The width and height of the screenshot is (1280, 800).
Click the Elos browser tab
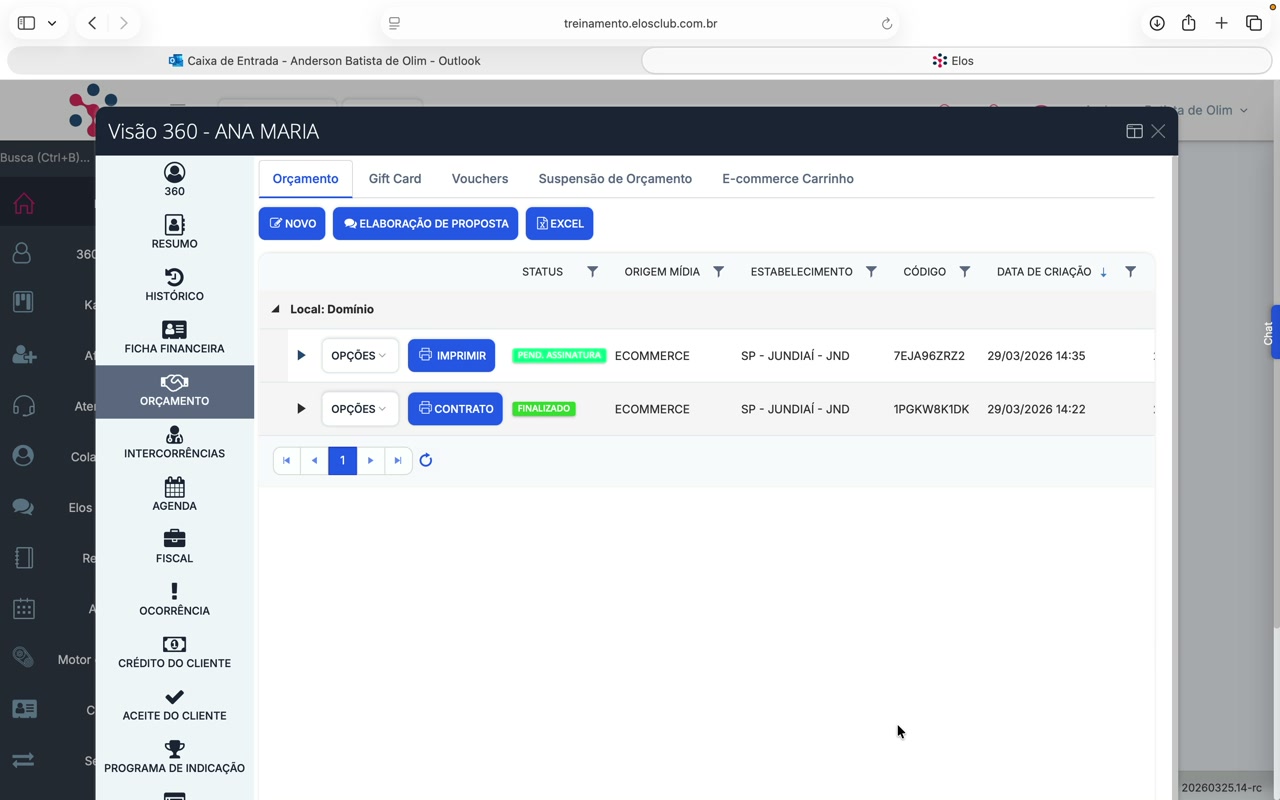(x=956, y=61)
